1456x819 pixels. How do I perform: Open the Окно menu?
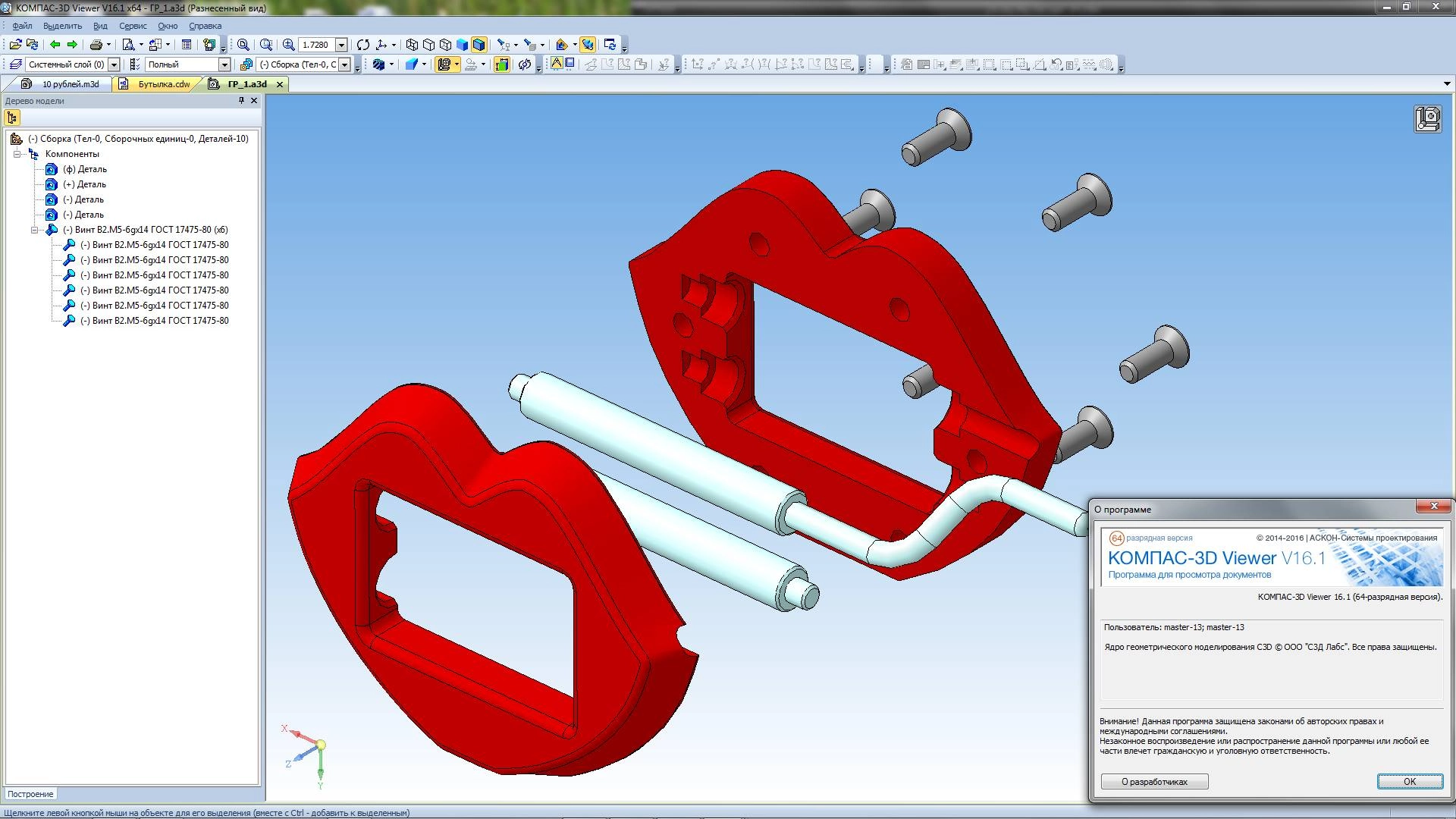[x=168, y=26]
